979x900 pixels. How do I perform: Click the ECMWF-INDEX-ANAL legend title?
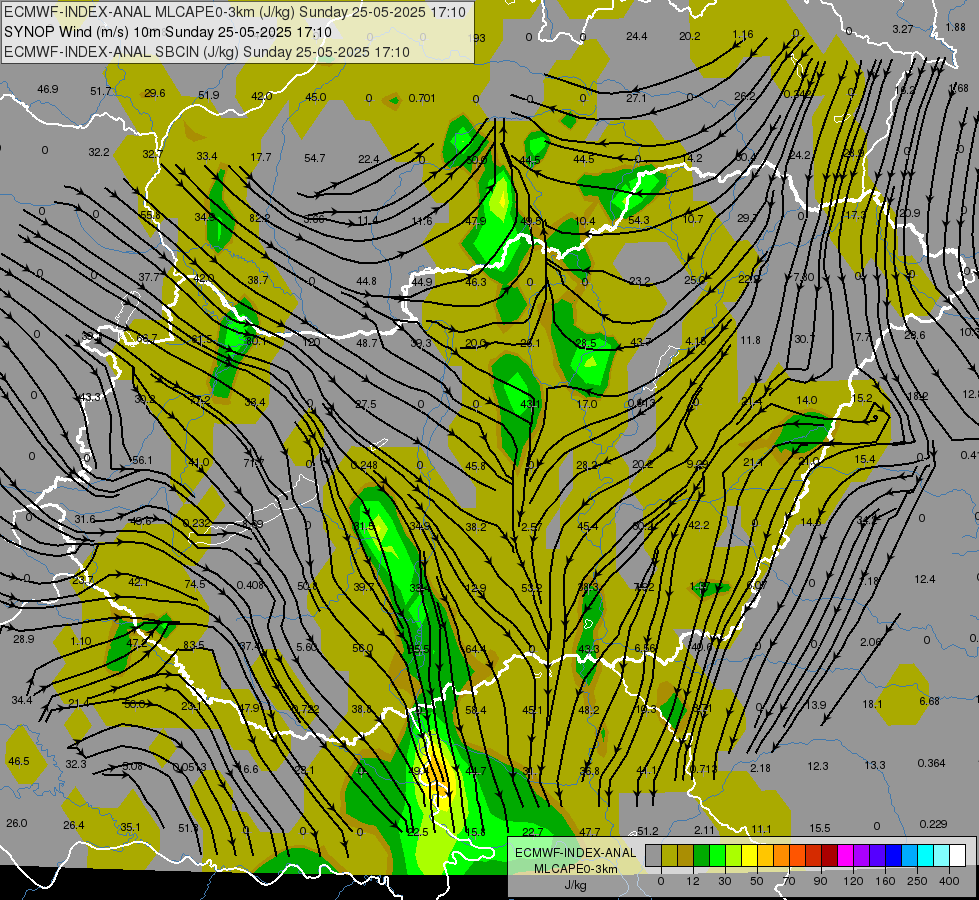tap(576, 853)
